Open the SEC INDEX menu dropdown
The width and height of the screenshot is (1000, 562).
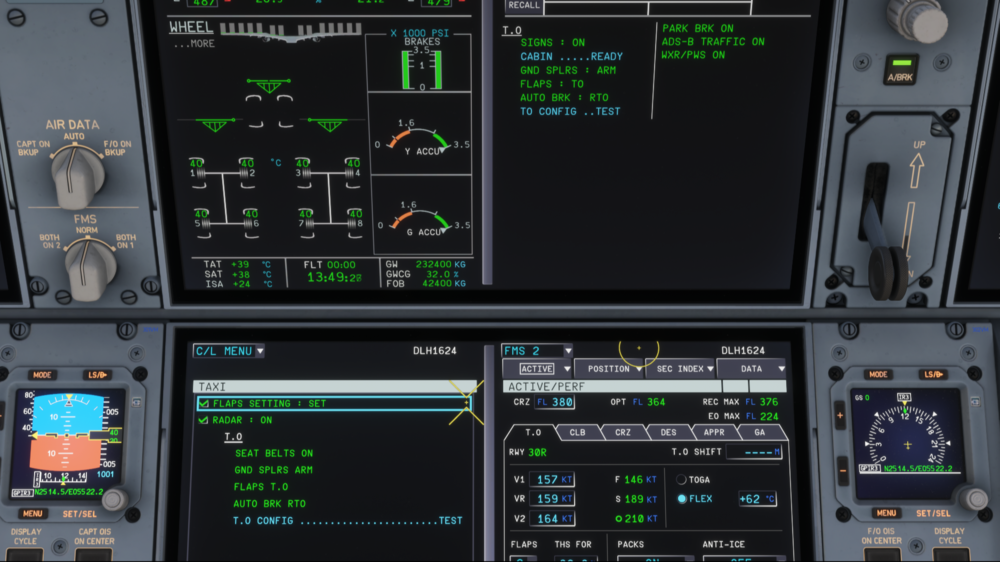coord(681,369)
